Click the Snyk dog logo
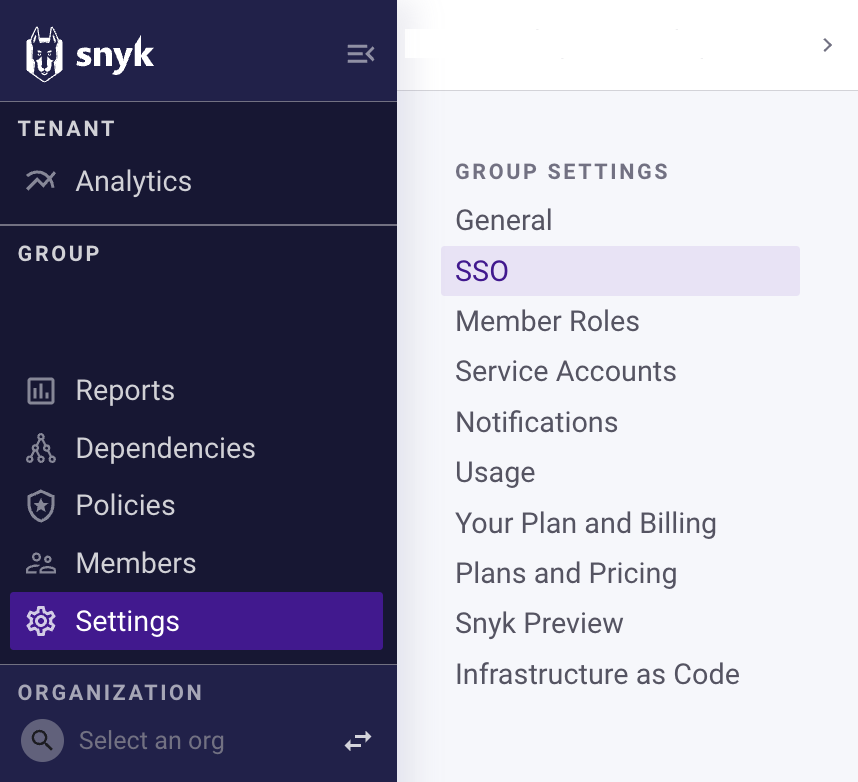Viewport: 858px width, 782px height. (44, 54)
